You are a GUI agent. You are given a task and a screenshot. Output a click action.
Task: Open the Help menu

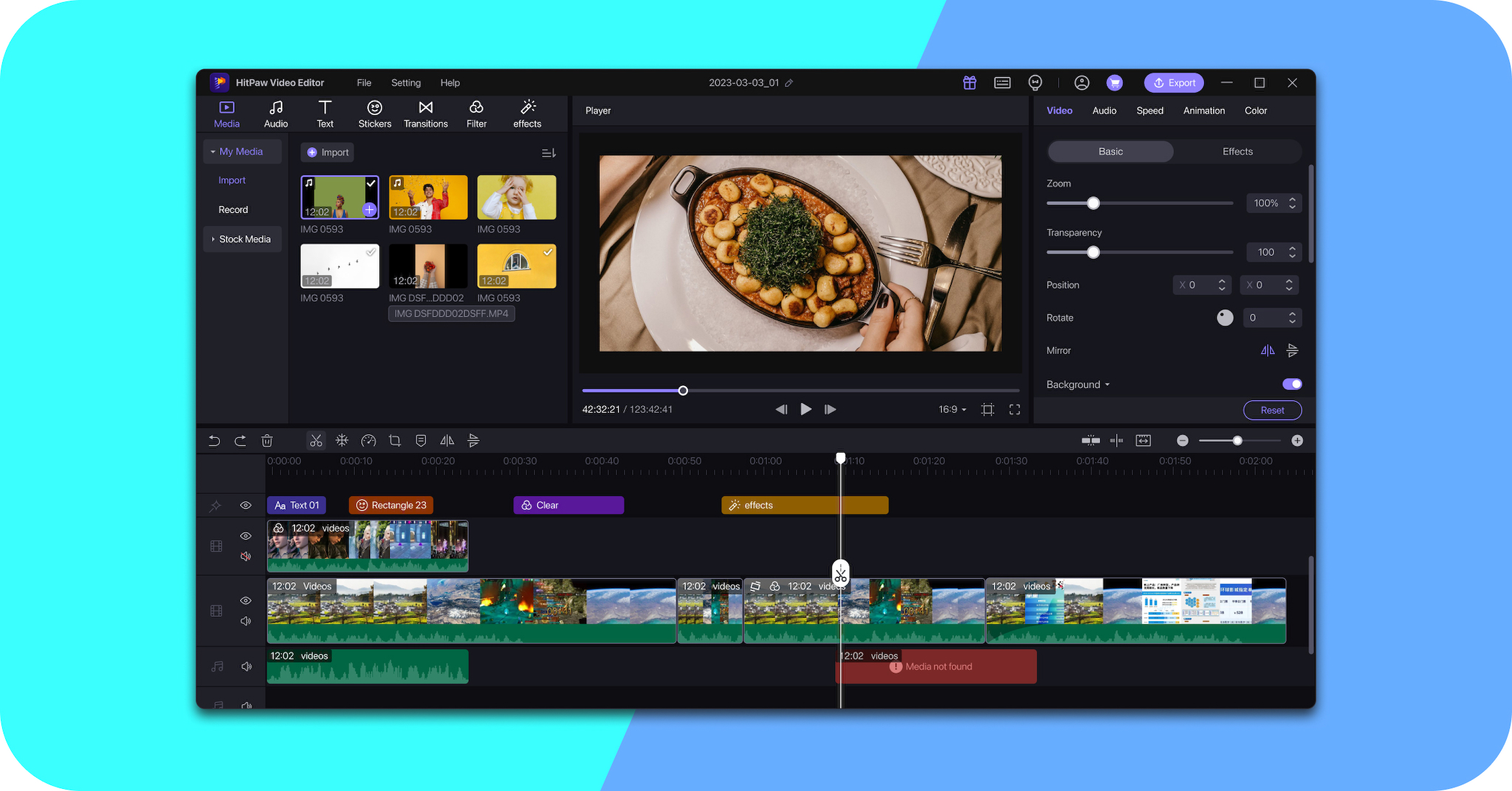tap(450, 83)
